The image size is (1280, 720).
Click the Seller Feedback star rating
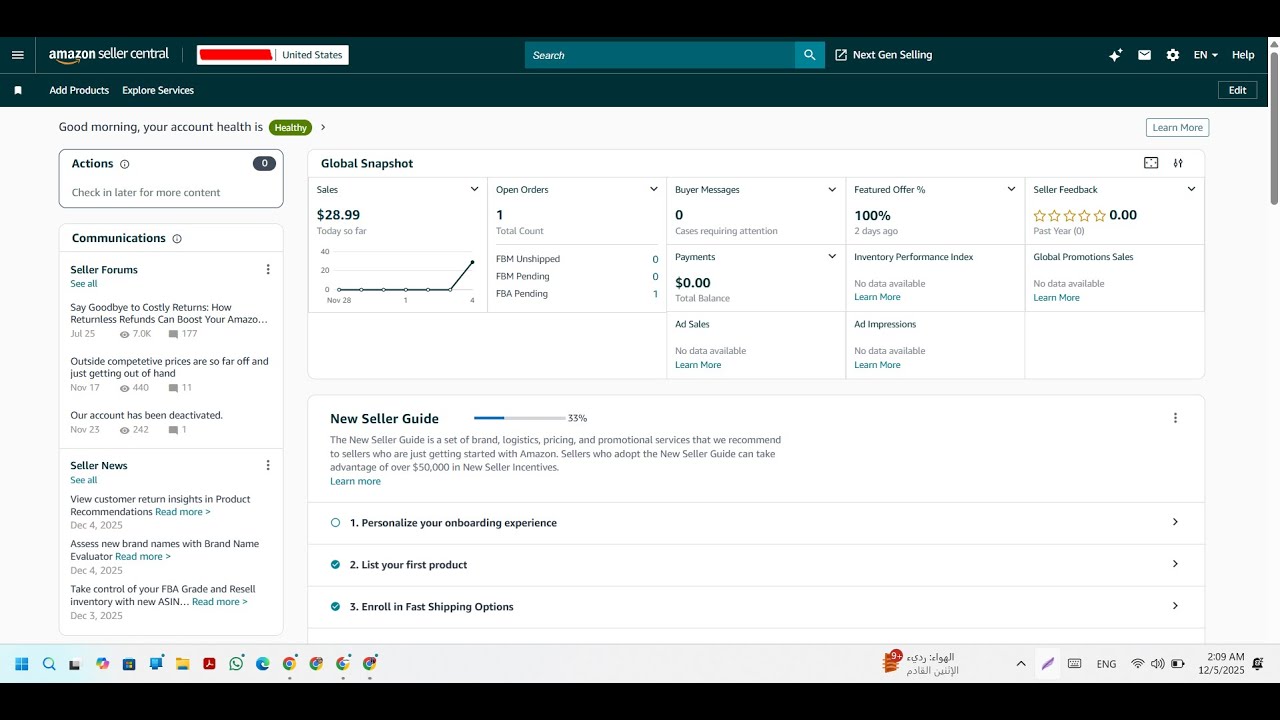[x=1070, y=215]
